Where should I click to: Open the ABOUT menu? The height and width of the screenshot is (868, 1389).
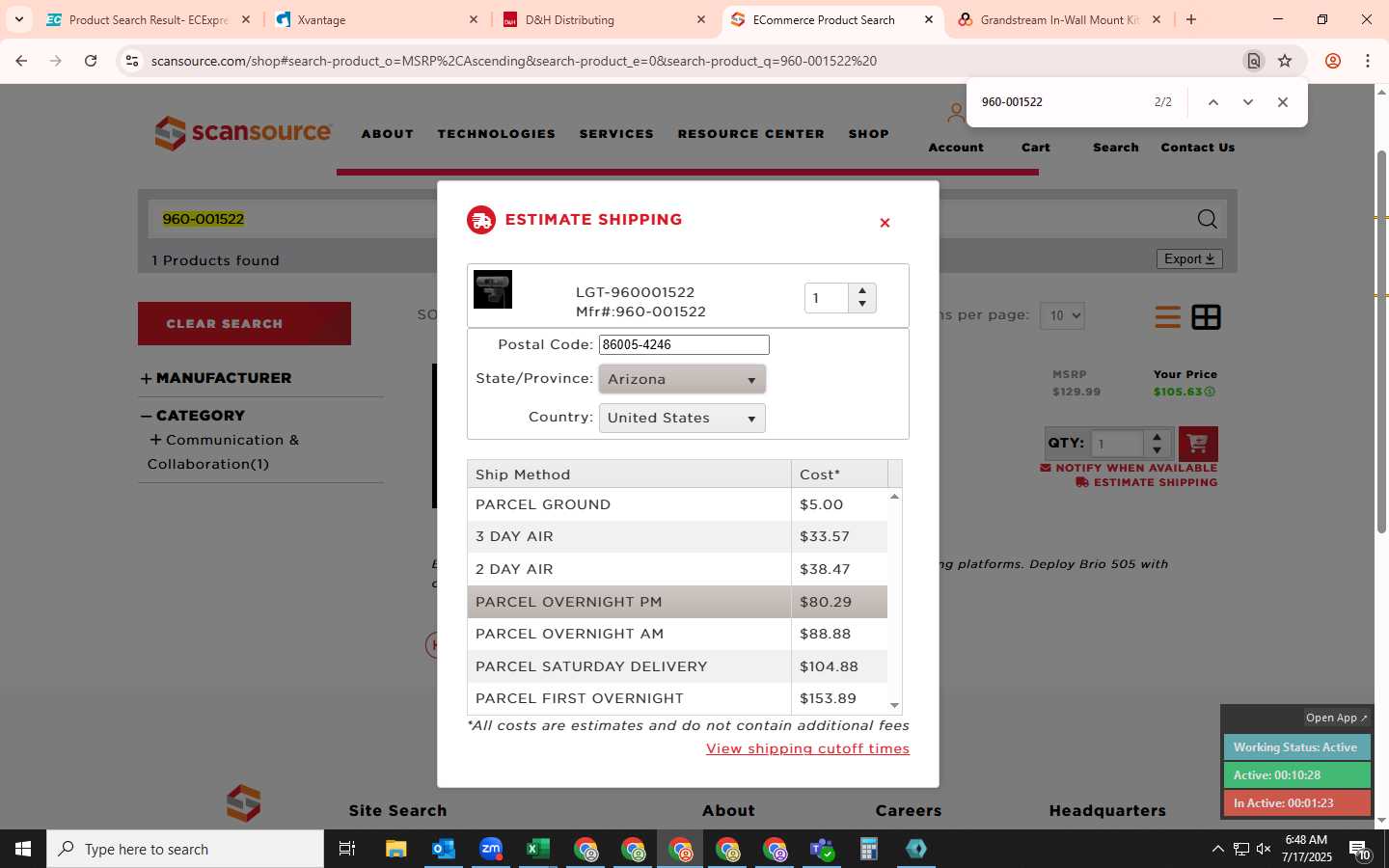click(x=388, y=134)
